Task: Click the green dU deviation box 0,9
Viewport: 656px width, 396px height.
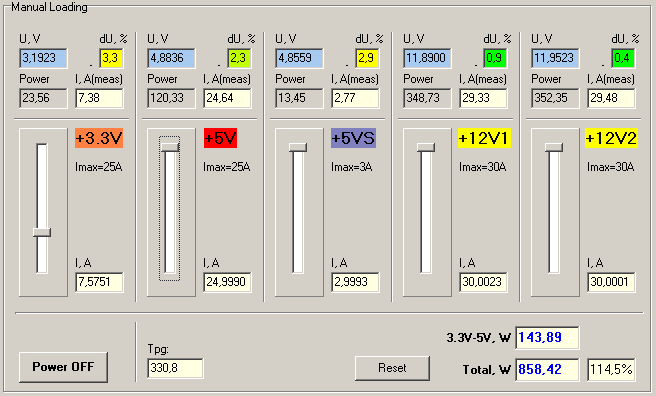Action: point(495,58)
